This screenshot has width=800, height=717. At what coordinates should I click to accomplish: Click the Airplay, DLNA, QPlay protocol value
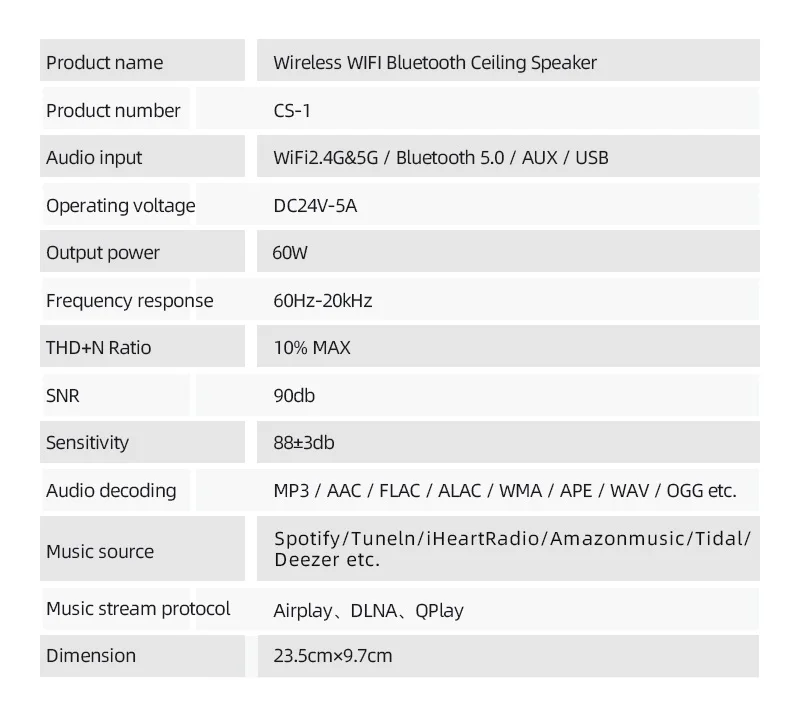pyautogui.click(x=368, y=610)
